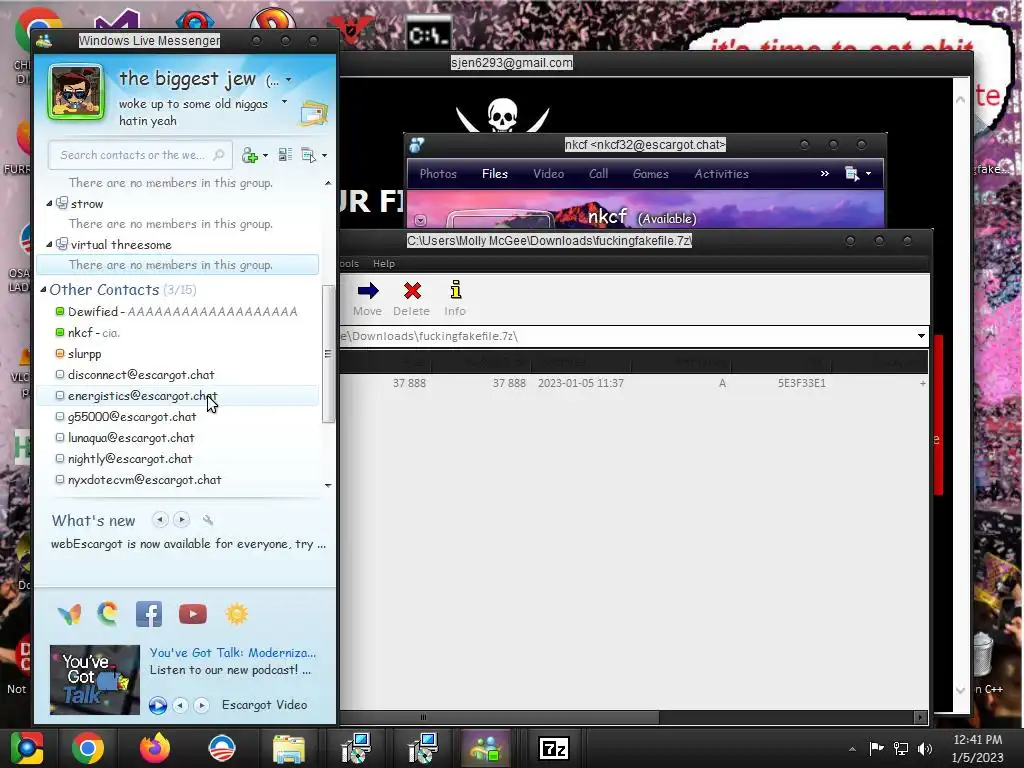Open the Messenger show menu icon
The image size is (1024, 768).
pos(308,155)
